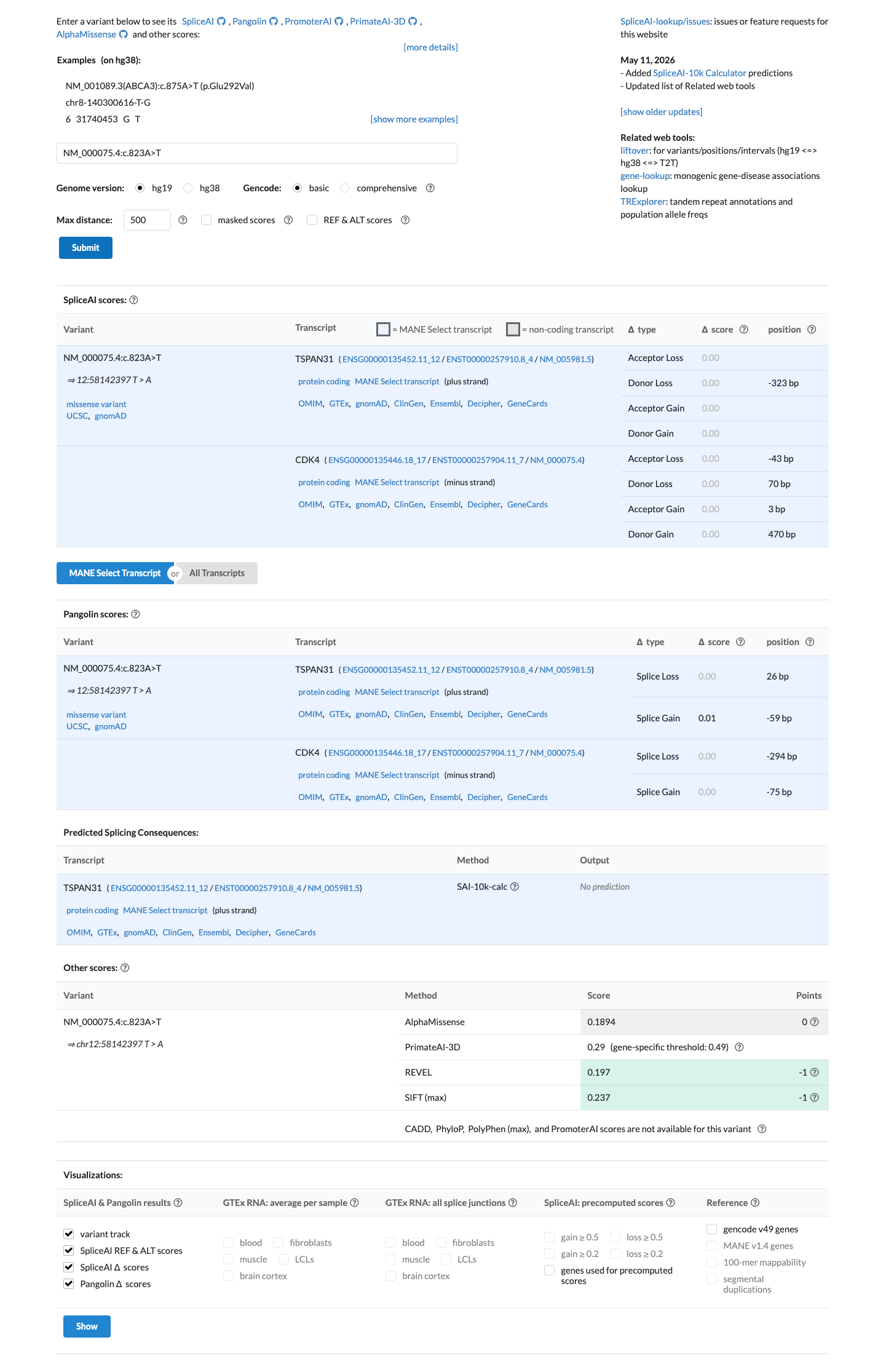Click help icon after unavailable scores note

pos(762,1129)
